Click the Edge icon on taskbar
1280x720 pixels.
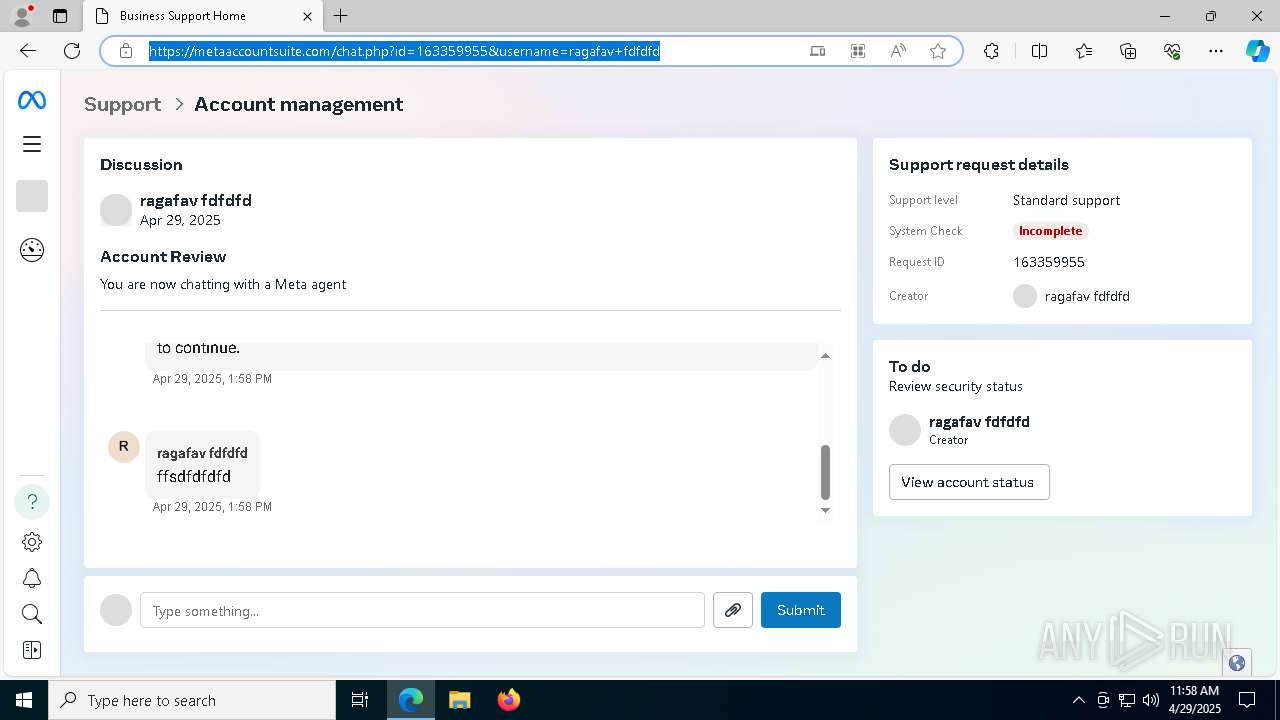[x=411, y=700]
